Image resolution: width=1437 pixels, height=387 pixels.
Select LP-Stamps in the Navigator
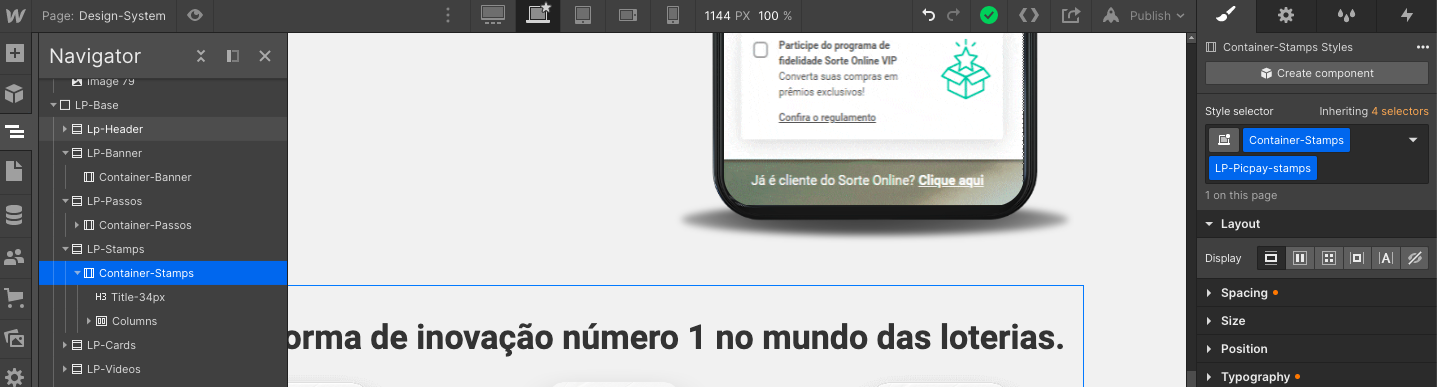click(x=115, y=249)
